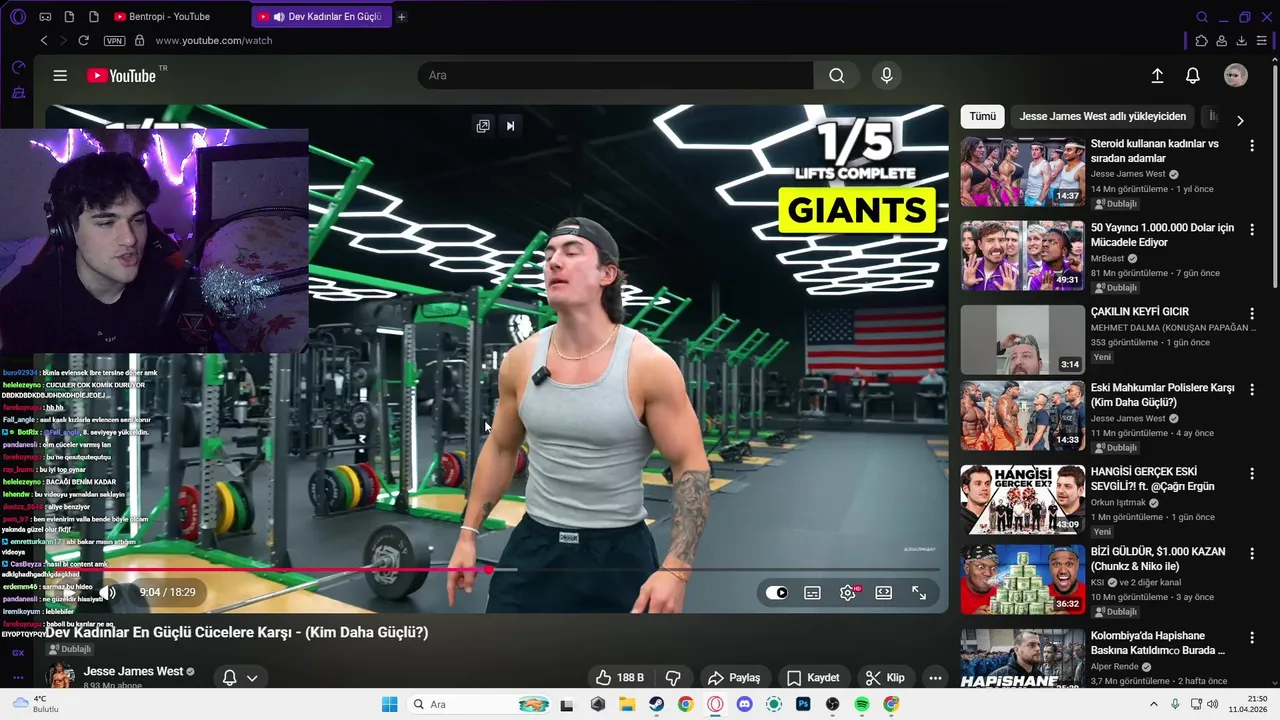Select the Tümü filter chip
Screen dimensions: 1280x720
tap(983, 116)
